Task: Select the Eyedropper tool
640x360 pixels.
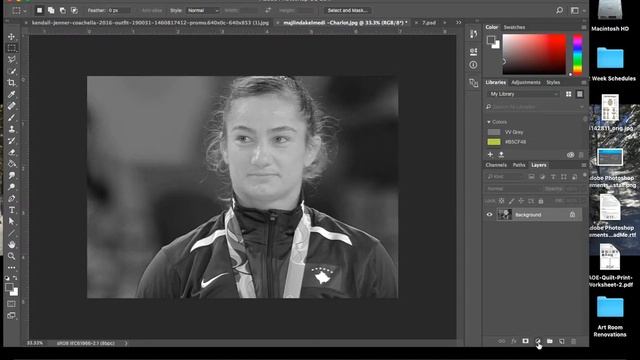Action: [x=11, y=94]
